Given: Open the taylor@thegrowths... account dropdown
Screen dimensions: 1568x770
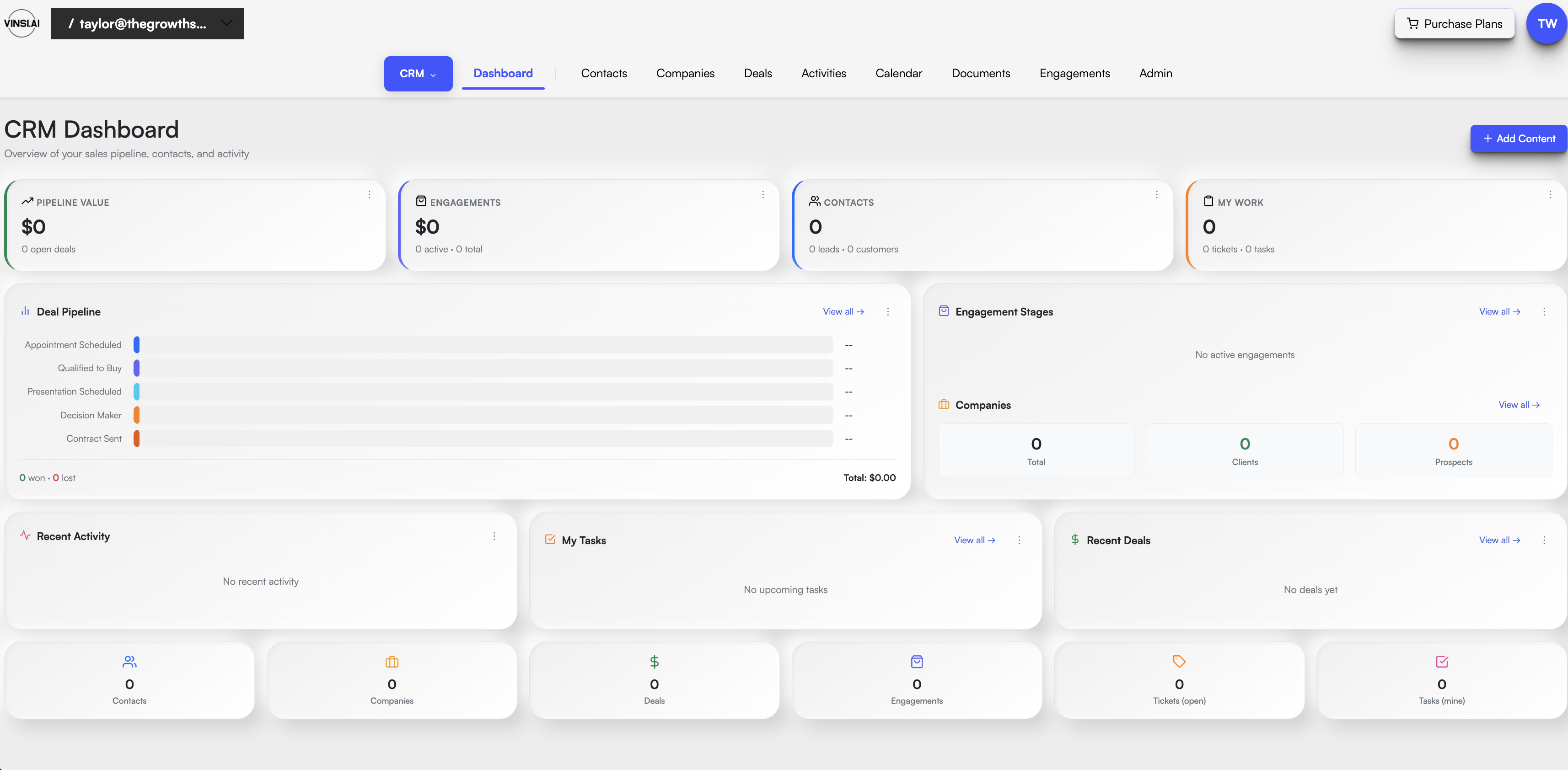Looking at the screenshot, I should click(x=147, y=24).
